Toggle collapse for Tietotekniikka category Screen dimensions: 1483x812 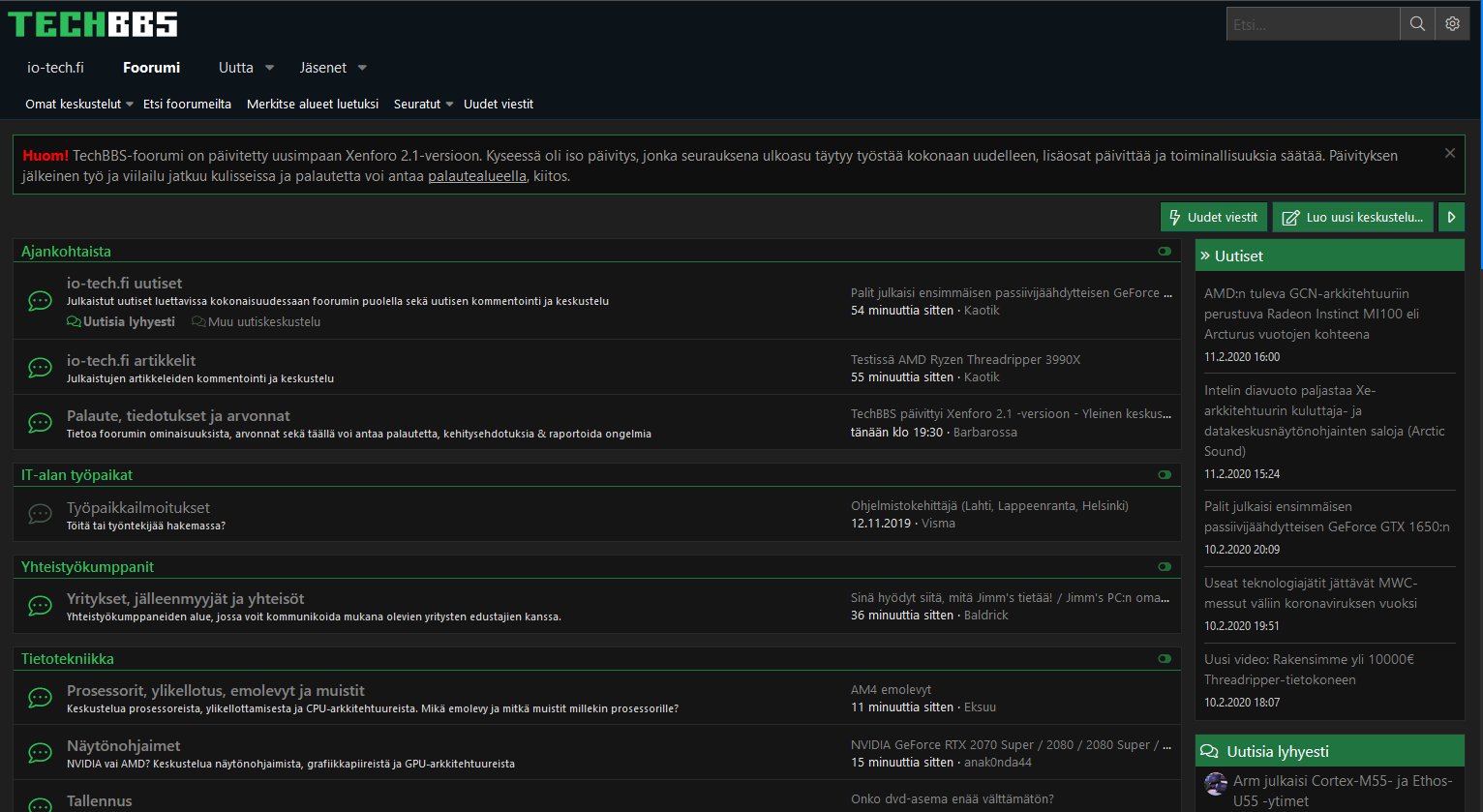[x=1165, y=659]
